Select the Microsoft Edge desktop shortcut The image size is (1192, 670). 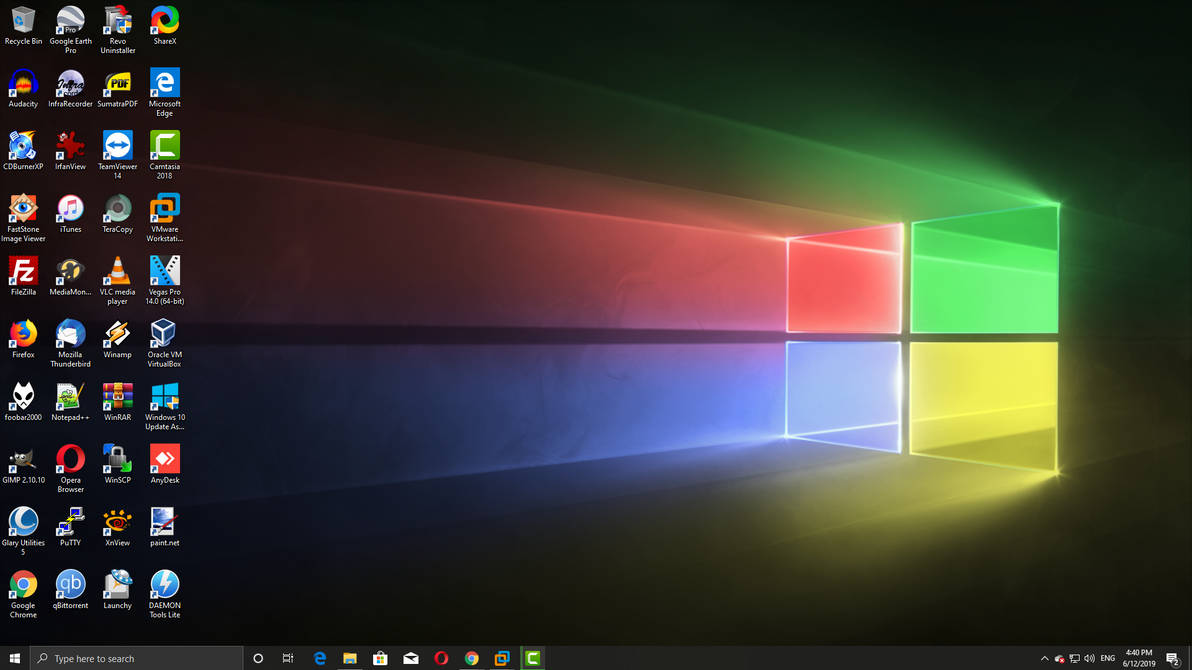click(x=165, y=93)
